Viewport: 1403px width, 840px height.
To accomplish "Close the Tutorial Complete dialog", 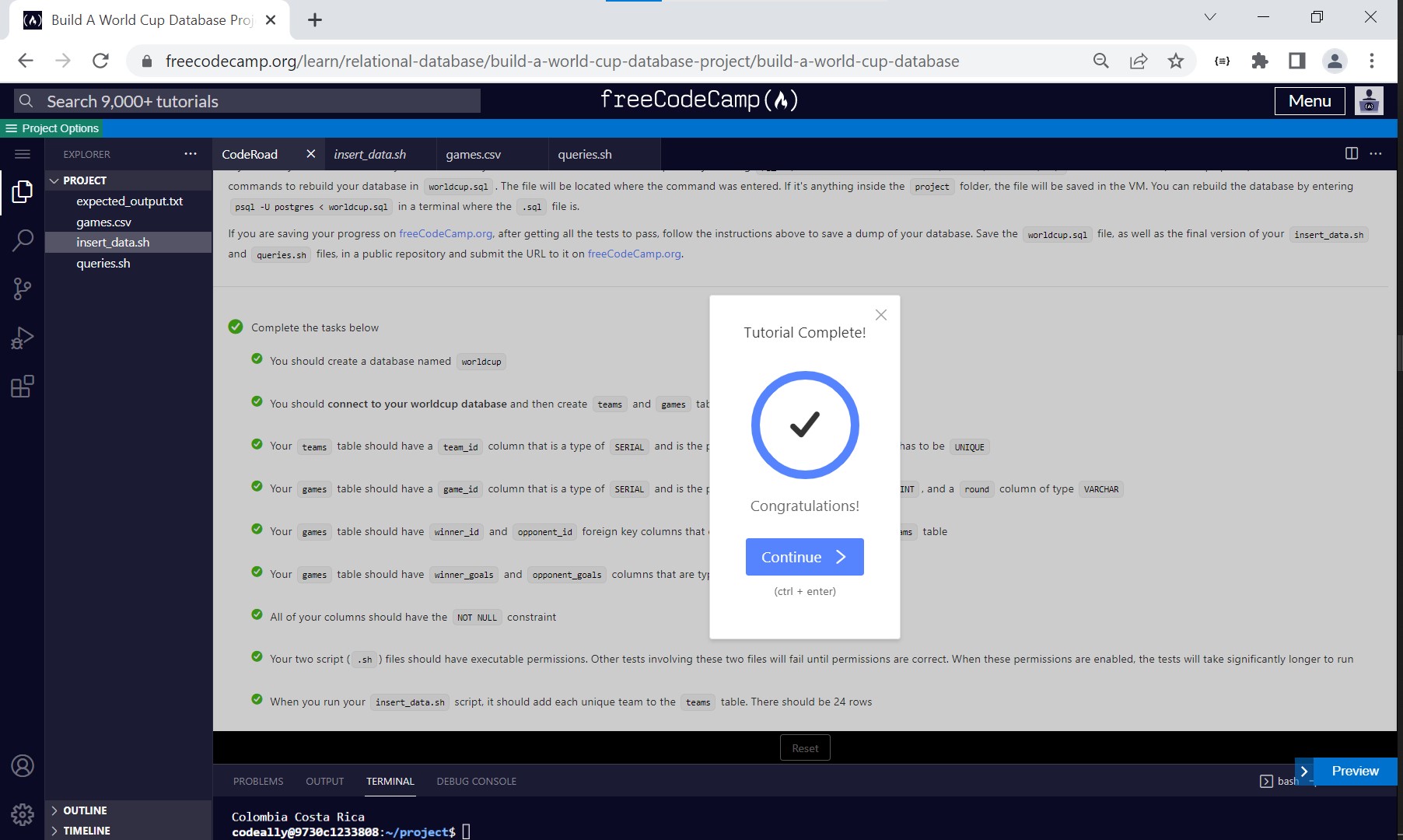I will pos(880,315).
